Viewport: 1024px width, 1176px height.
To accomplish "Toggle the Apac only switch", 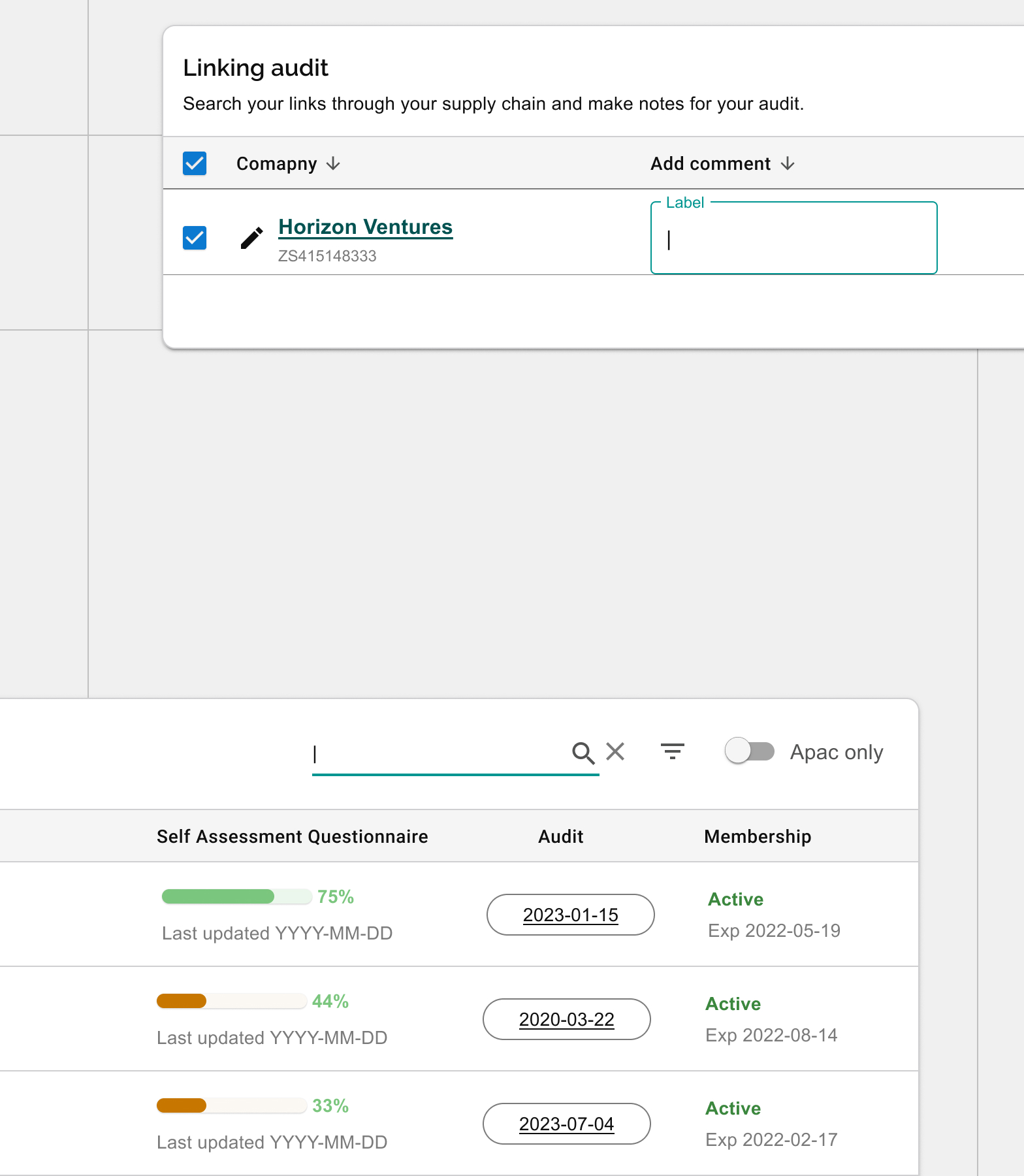I will click(x=750, y=751).
